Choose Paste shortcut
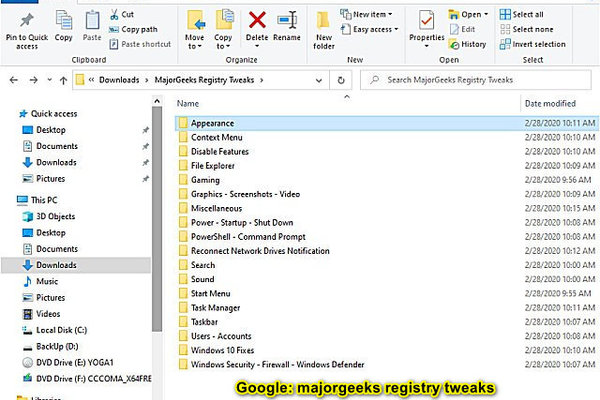Viewport: 600px width, 400px height. pyautogui.click(x=140, y=44)
